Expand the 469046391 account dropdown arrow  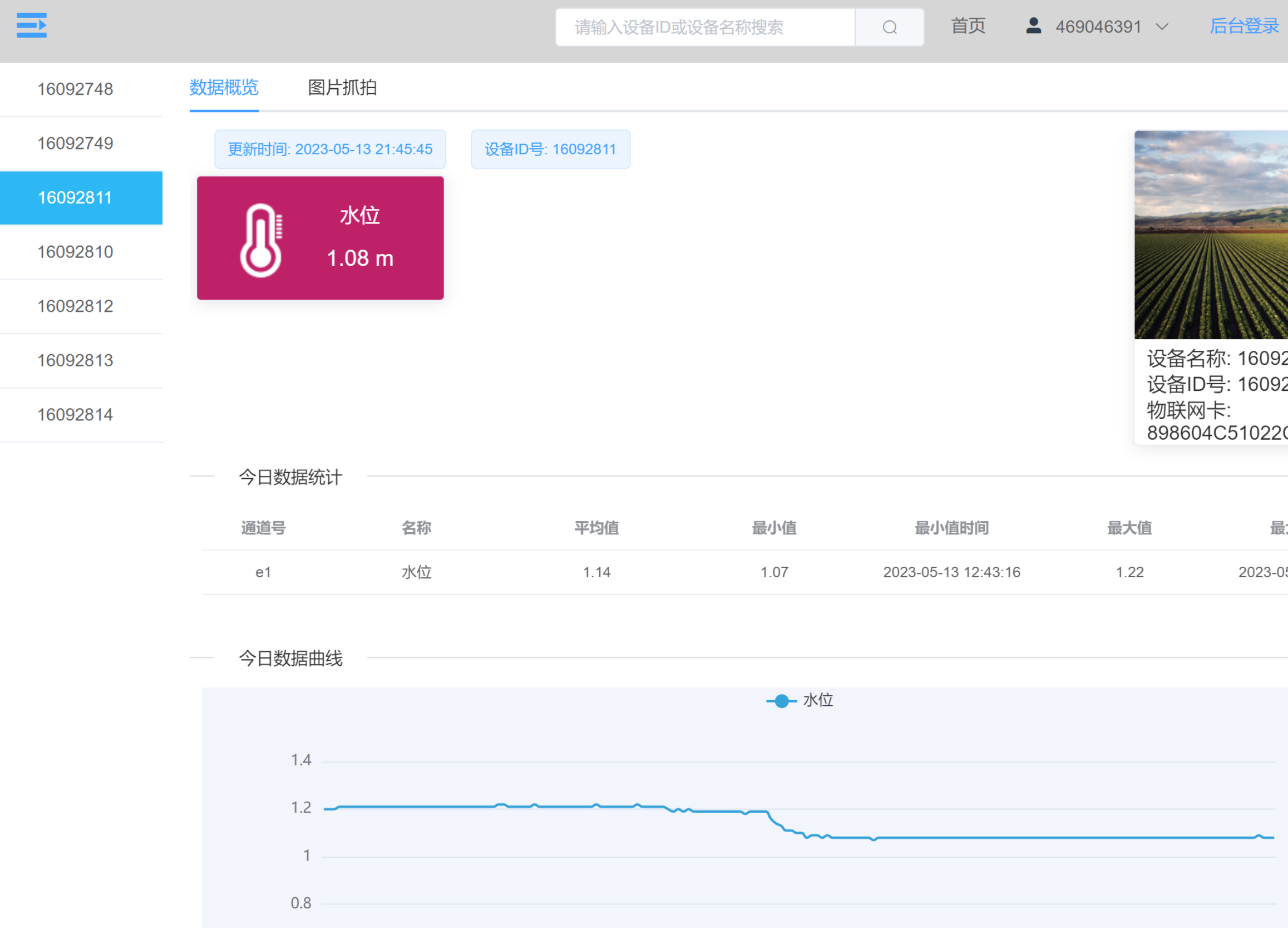point(1162,27)
